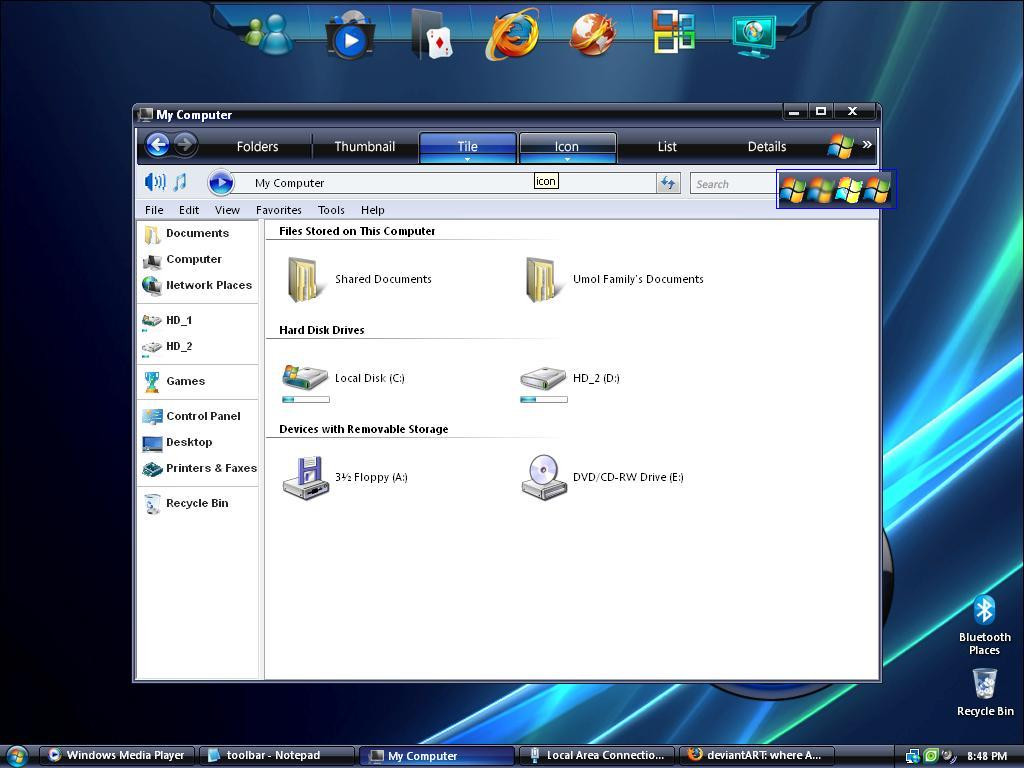Viewport: 1024px width, 768px height.
Task: Launch Firefox from the dock
Action: [512, 34]
